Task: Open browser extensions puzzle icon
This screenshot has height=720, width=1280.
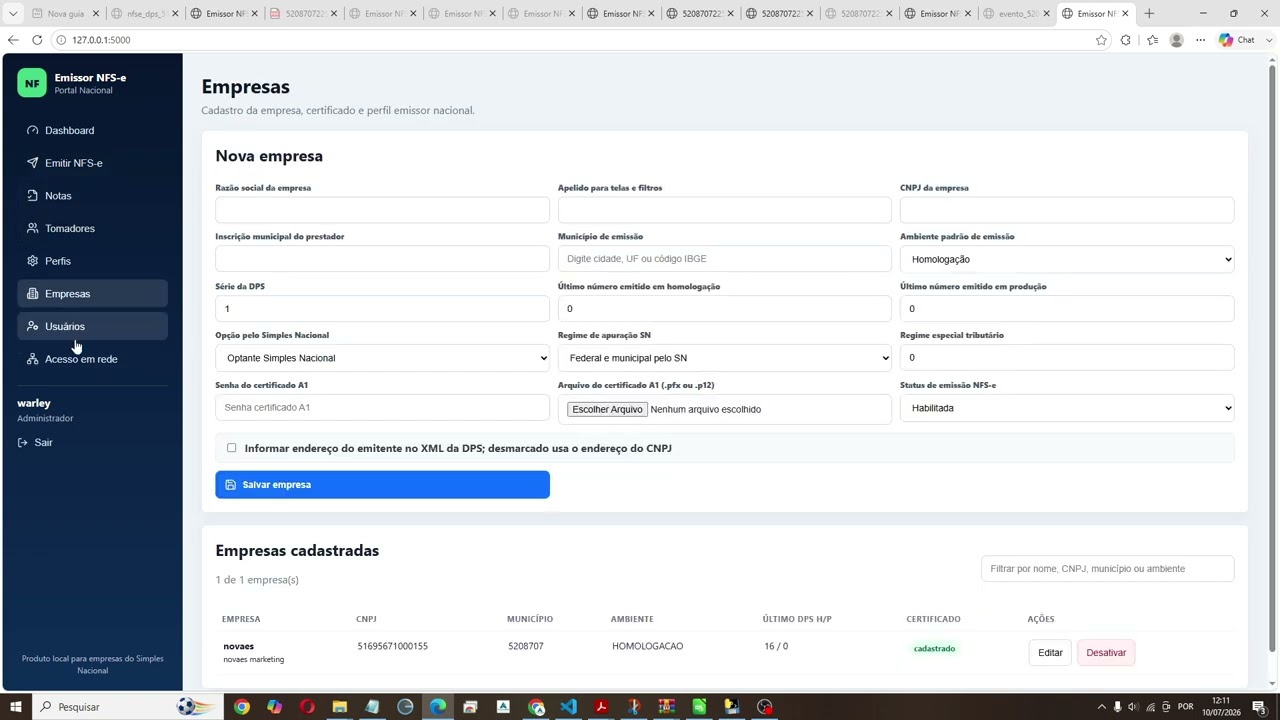Action: 1126,40
